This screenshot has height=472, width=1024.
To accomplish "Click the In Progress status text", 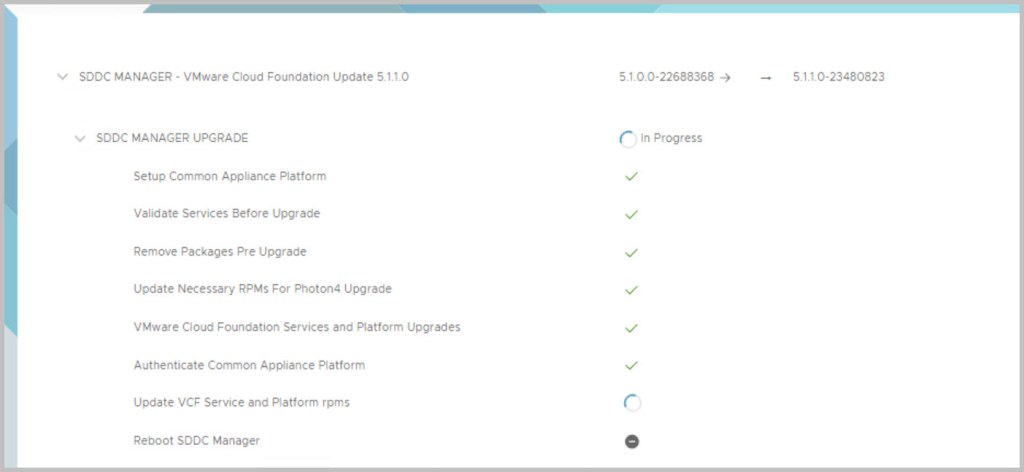I will point(671,138).
